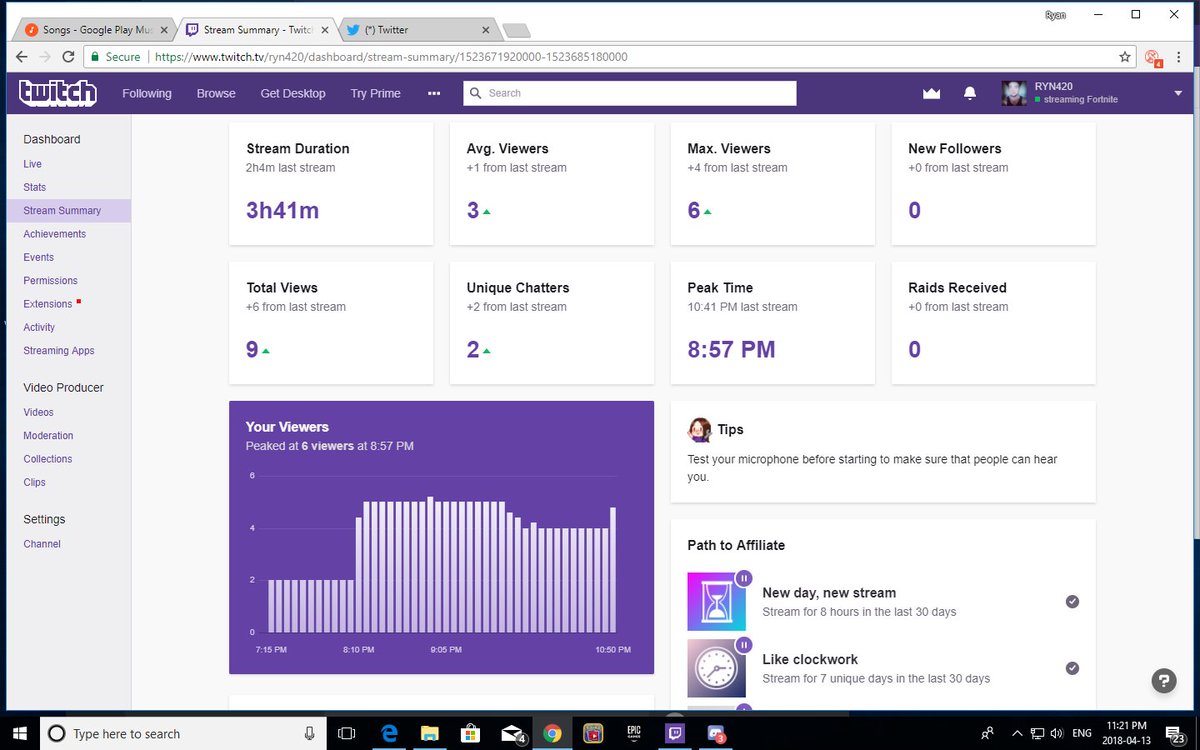Open Twitch notifications via the bell icon
This screenshot has width=1200, height=750.
969,92
